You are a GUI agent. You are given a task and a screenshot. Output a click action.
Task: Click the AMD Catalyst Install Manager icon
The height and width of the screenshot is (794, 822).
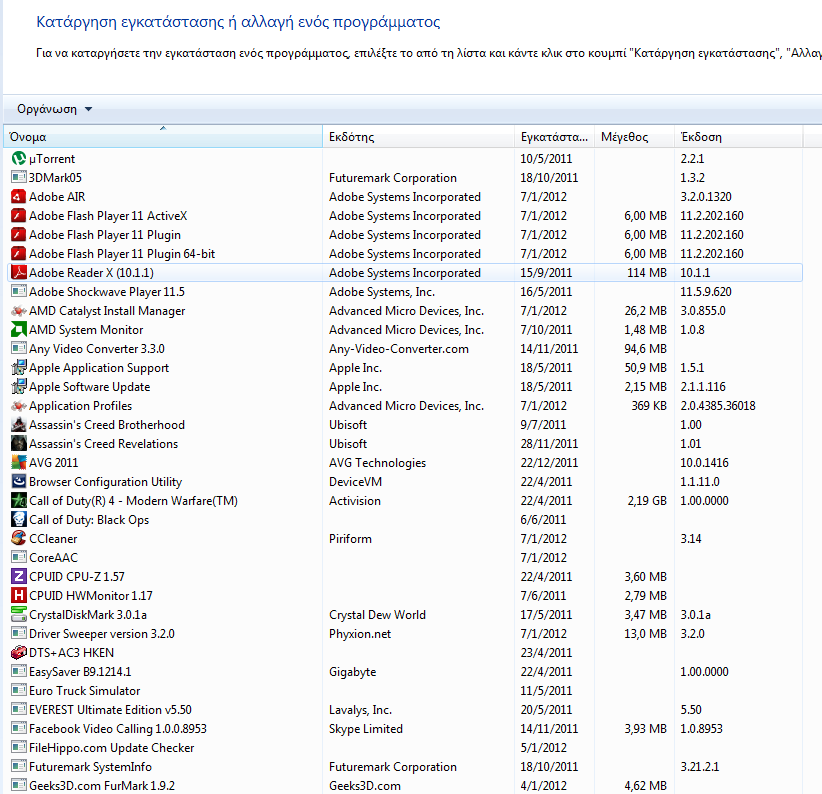(19, 311)
